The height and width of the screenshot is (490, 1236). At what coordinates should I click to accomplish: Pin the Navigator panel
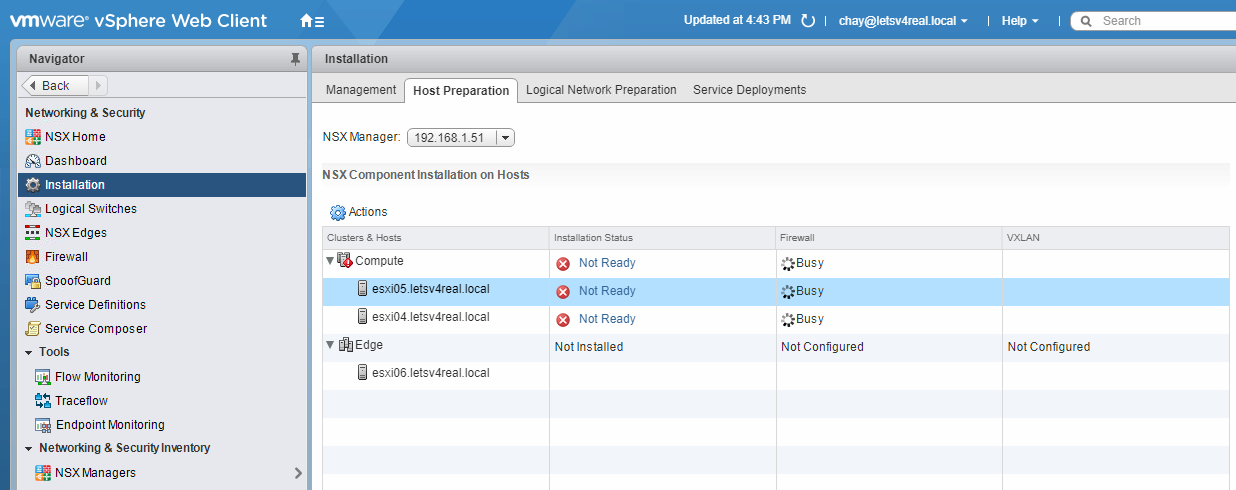(x=295, y=59)
